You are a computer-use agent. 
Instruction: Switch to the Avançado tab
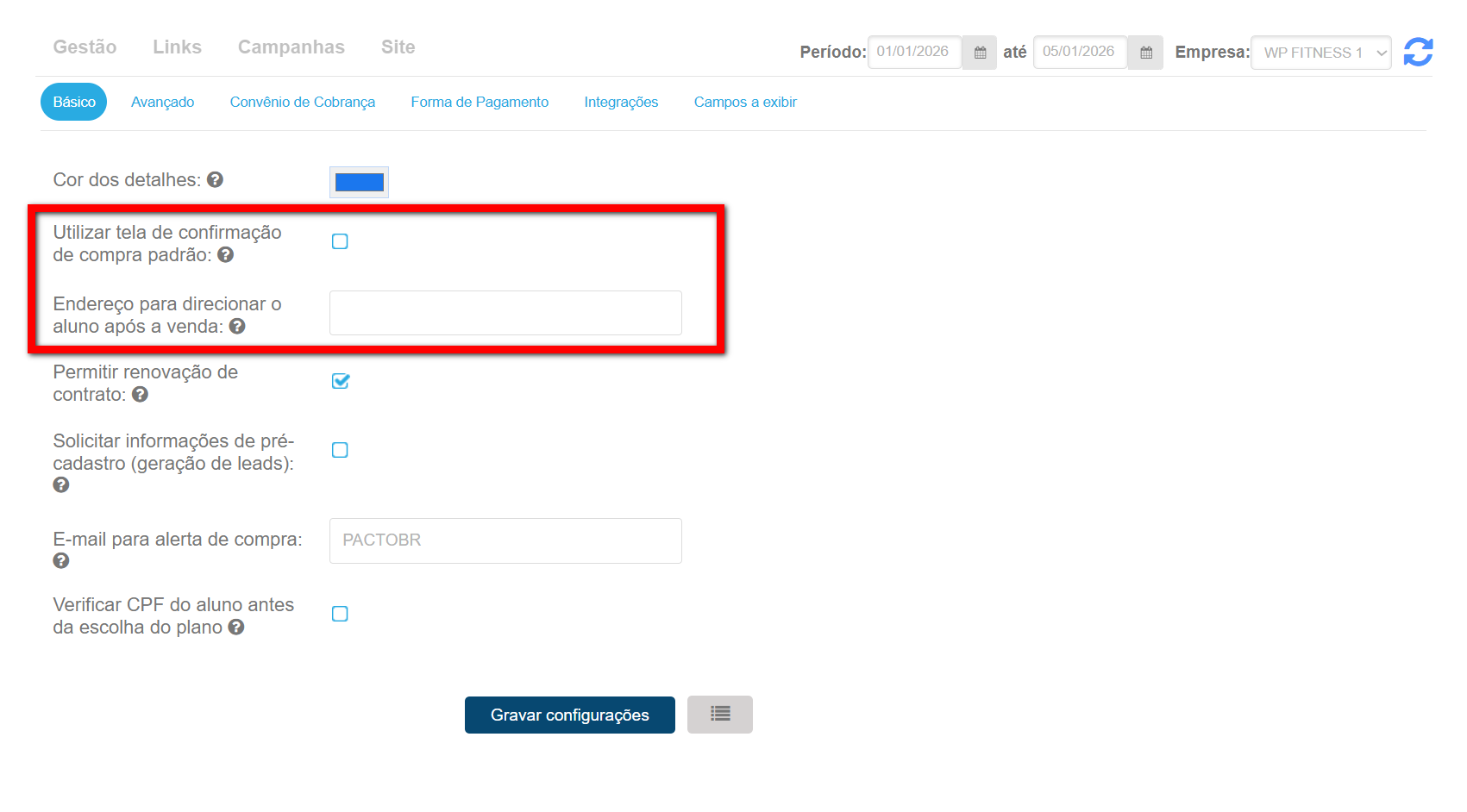click(x=163, y=102)
